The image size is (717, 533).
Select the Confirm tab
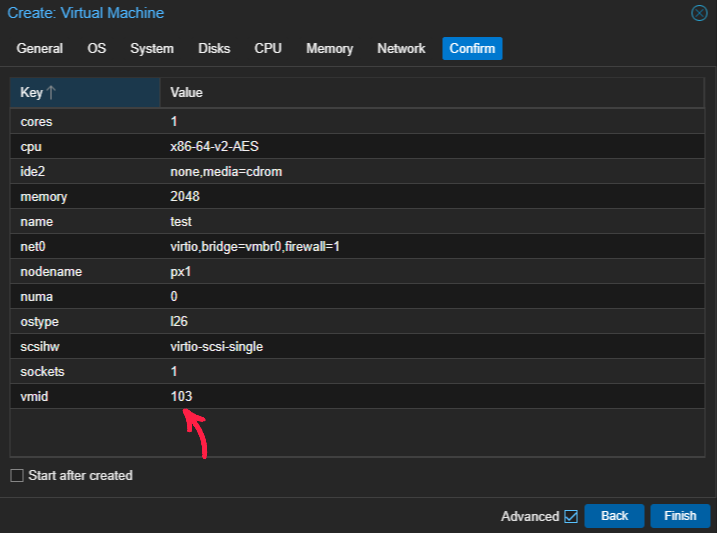[472, 48]
